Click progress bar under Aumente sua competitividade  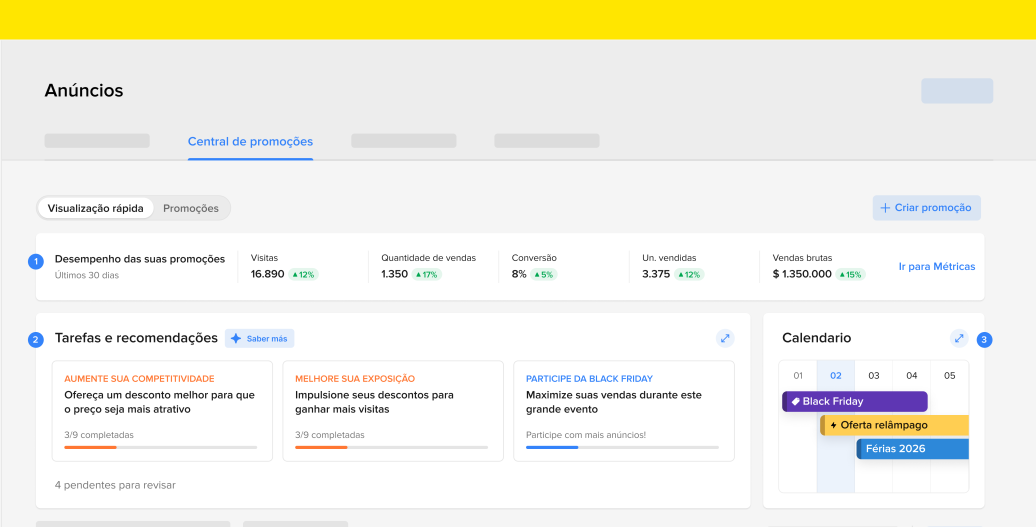pos(161,448)
